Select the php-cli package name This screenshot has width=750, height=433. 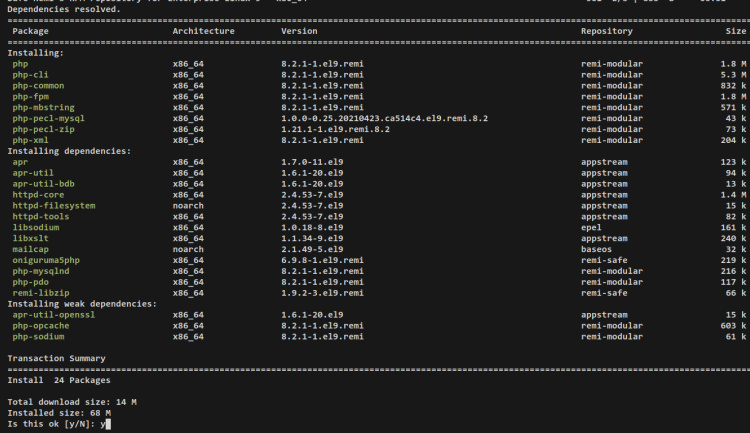[x=29, y=74]
